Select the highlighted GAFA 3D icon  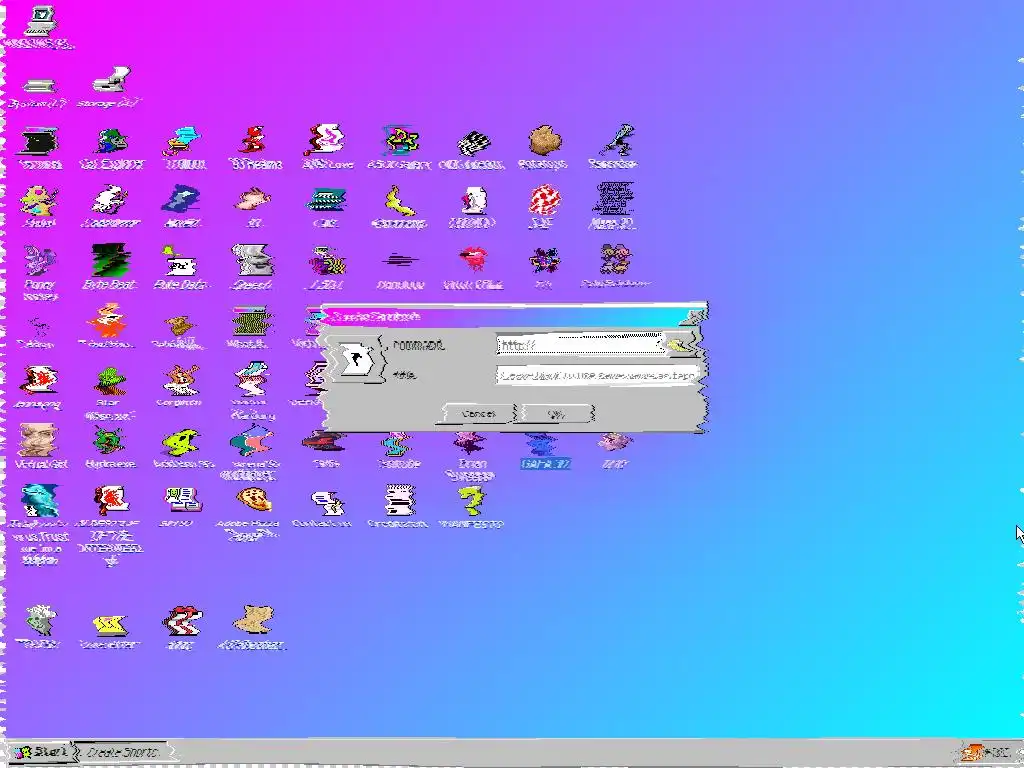(543, 445)
